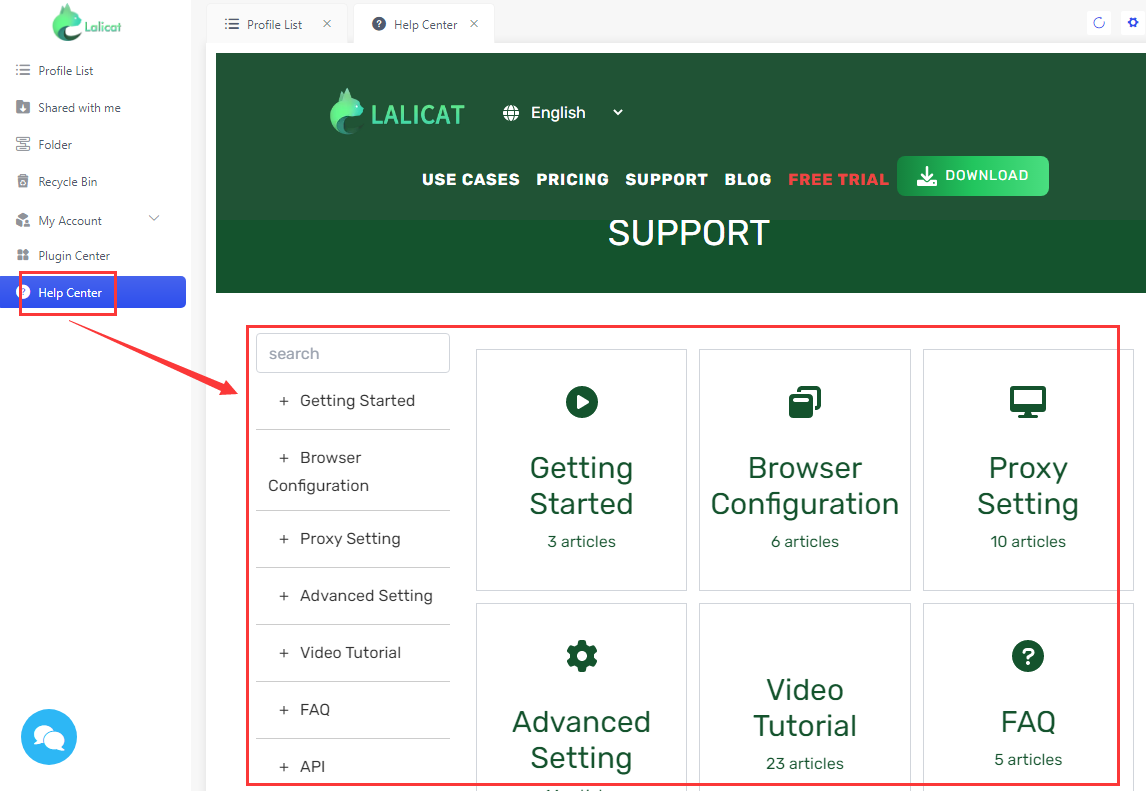Image resolution: width=1146 pixels, height=791 pixels.
Task: Click '6 articles' under Browser Configuration
Action: [805, 542]
